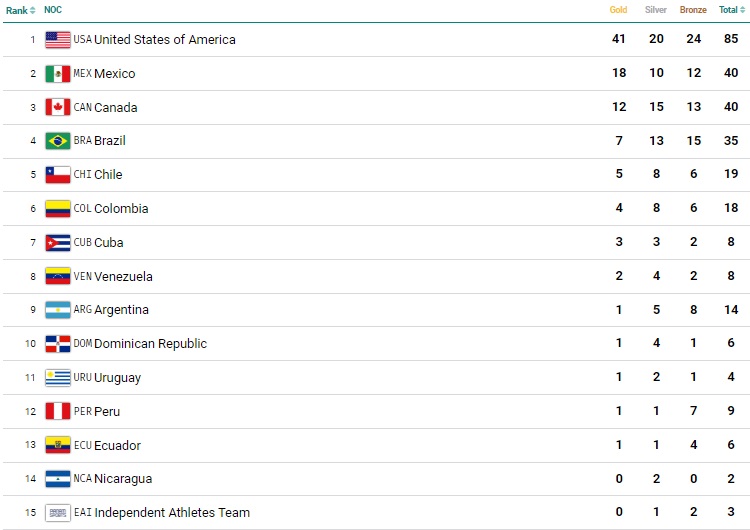The width and height of the screenshot is (750, 530).
Task: Click the Independent Athletes Team flag icon
Action: 58,513
